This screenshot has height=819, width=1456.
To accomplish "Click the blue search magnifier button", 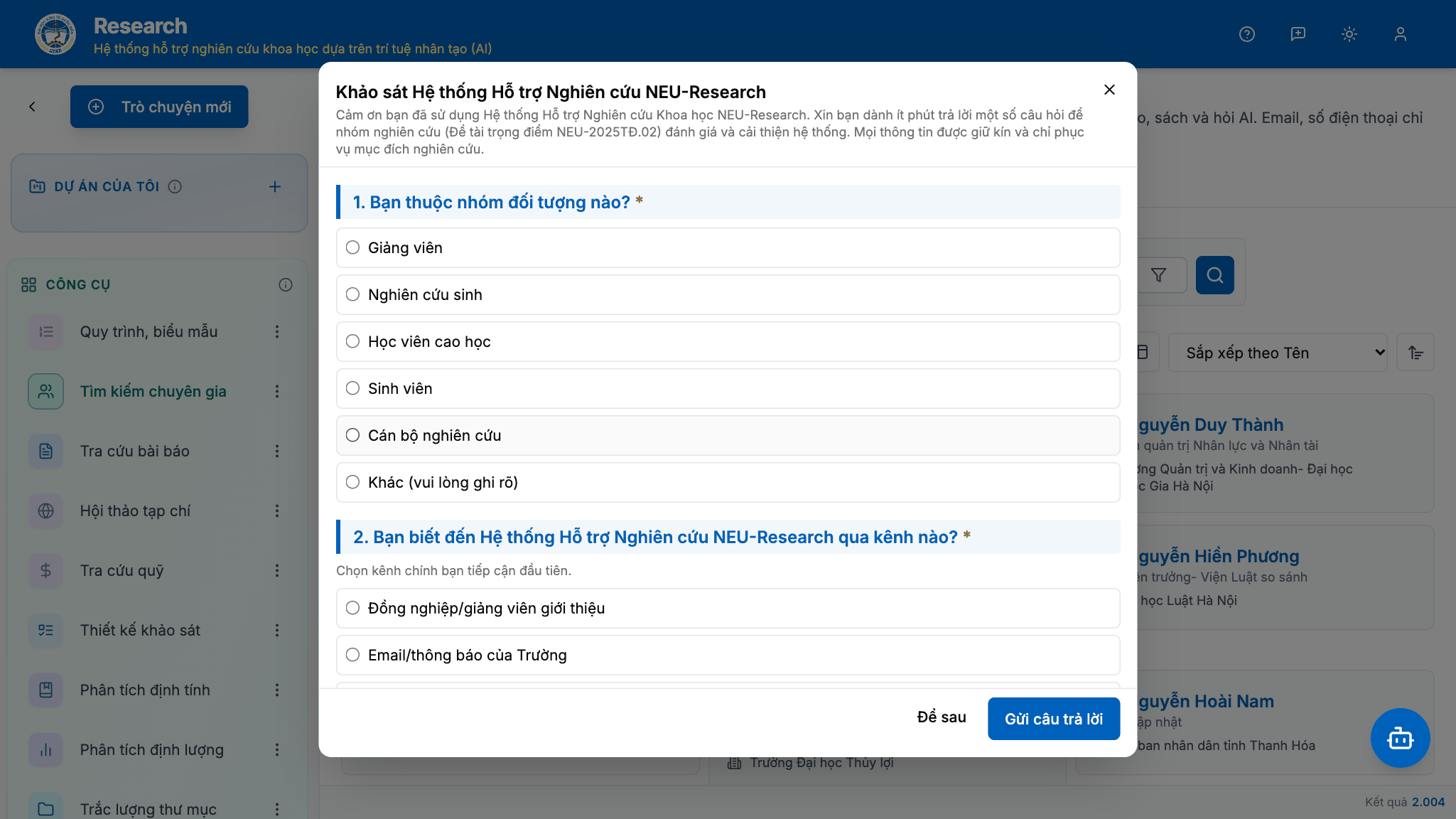I will (x=1215, y=275).
